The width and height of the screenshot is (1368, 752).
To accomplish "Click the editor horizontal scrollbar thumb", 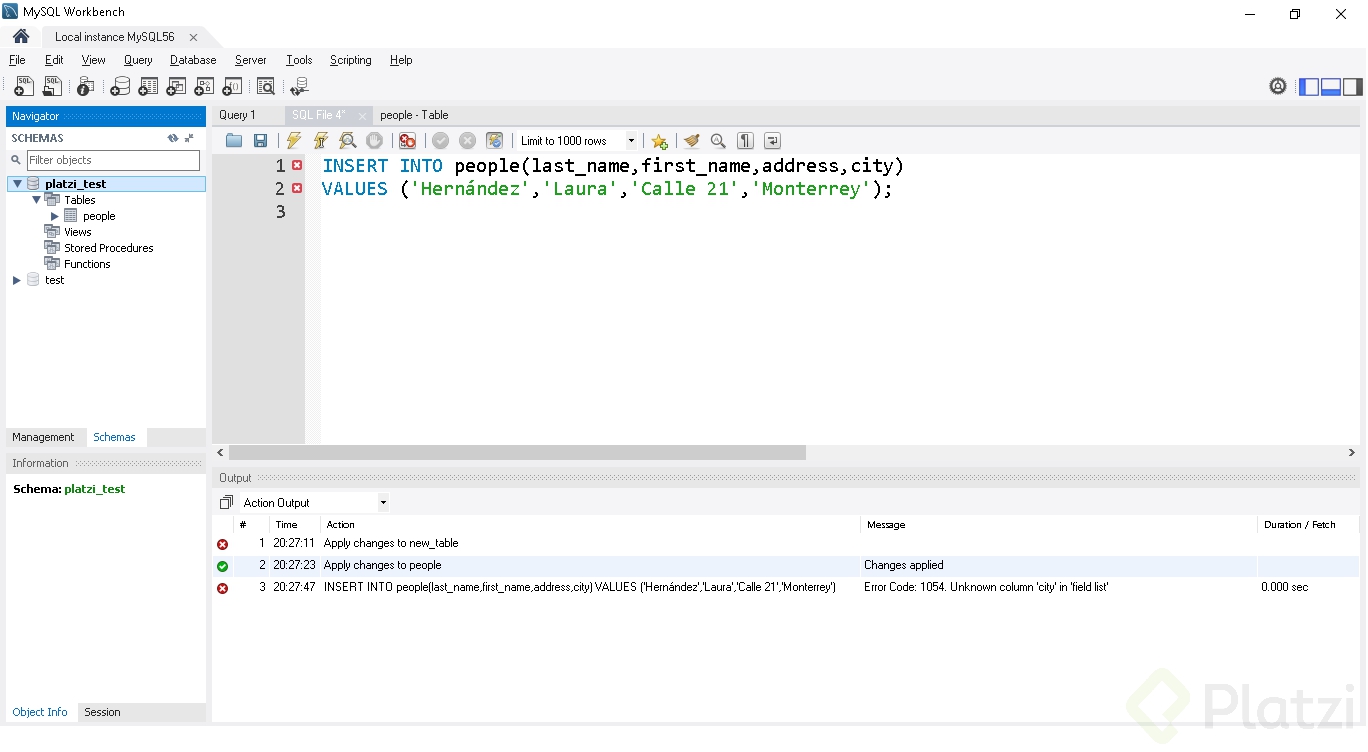I will tap(517, 453).
